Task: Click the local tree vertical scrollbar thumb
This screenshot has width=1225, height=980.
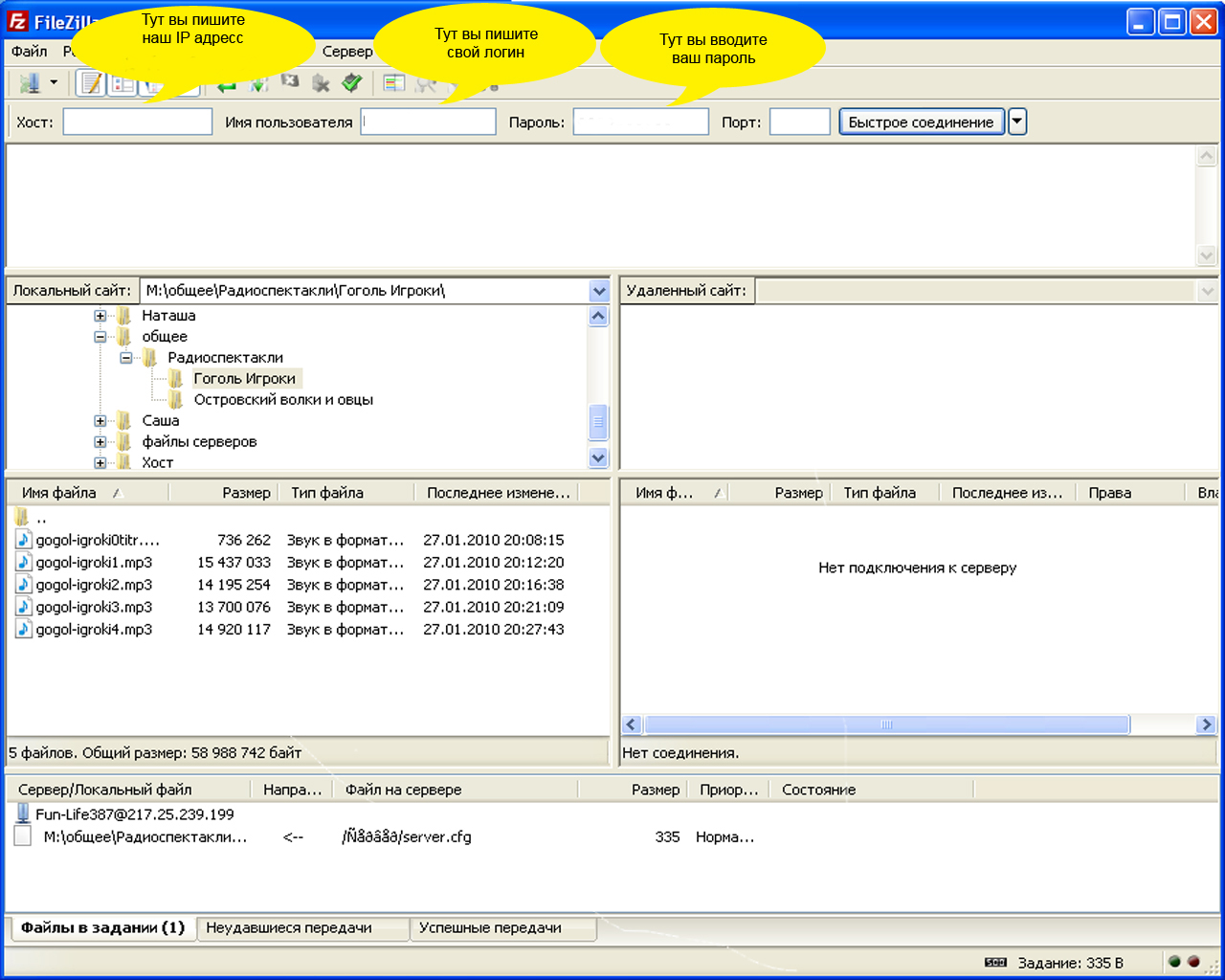Action: 598,421
